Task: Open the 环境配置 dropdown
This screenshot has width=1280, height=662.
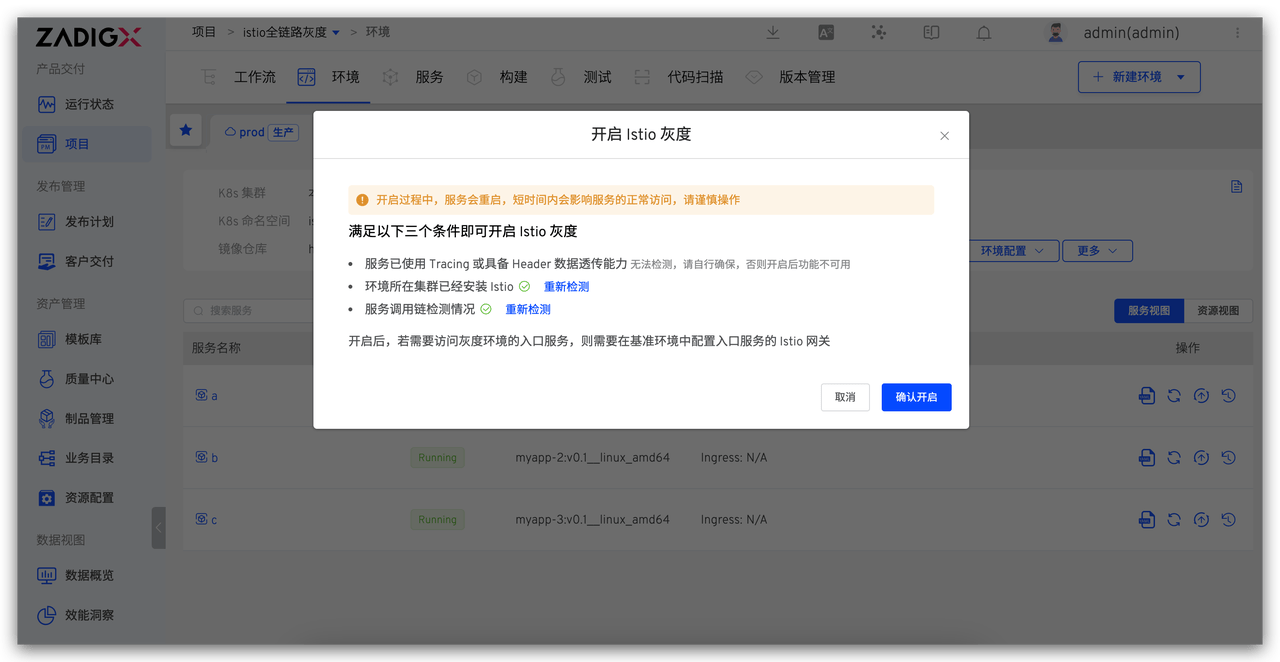Action: 1013,251
